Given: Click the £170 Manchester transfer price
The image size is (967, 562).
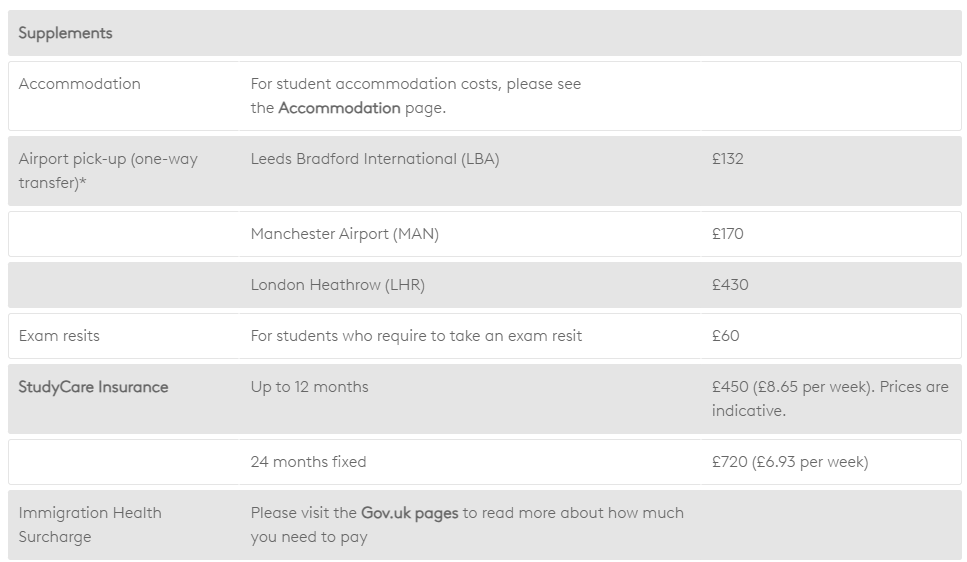Looking at the screenshot, I should coord(727,234).
